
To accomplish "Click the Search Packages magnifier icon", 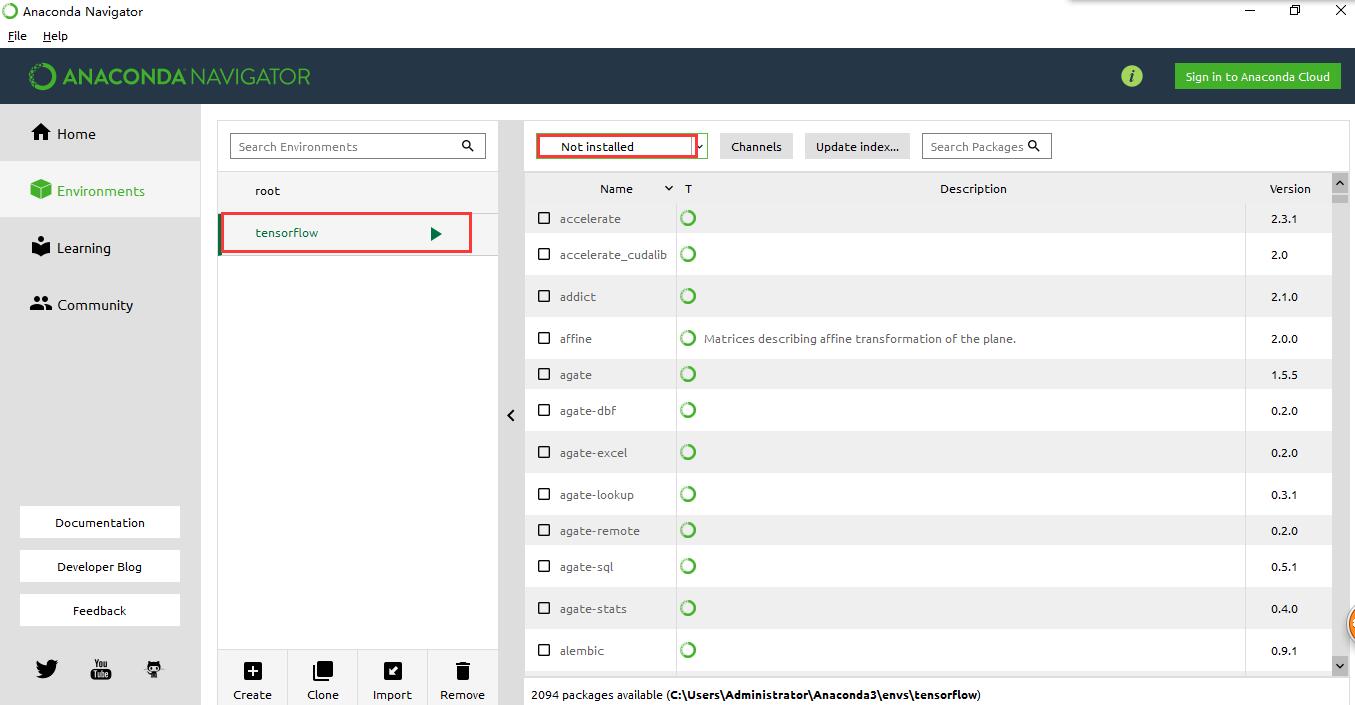I will click(x=1034, y=146).
